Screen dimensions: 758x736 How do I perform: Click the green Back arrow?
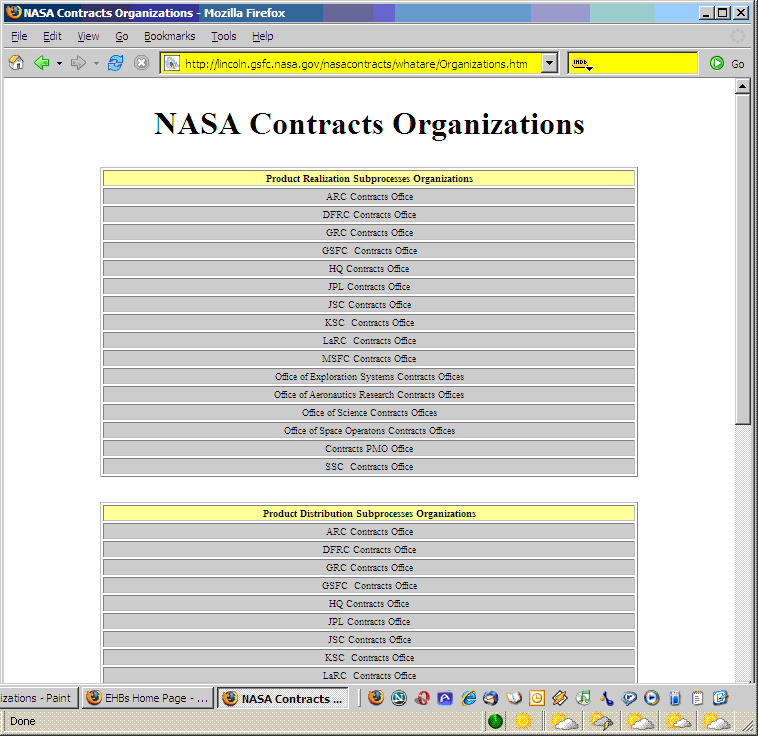tap(42, 63)
